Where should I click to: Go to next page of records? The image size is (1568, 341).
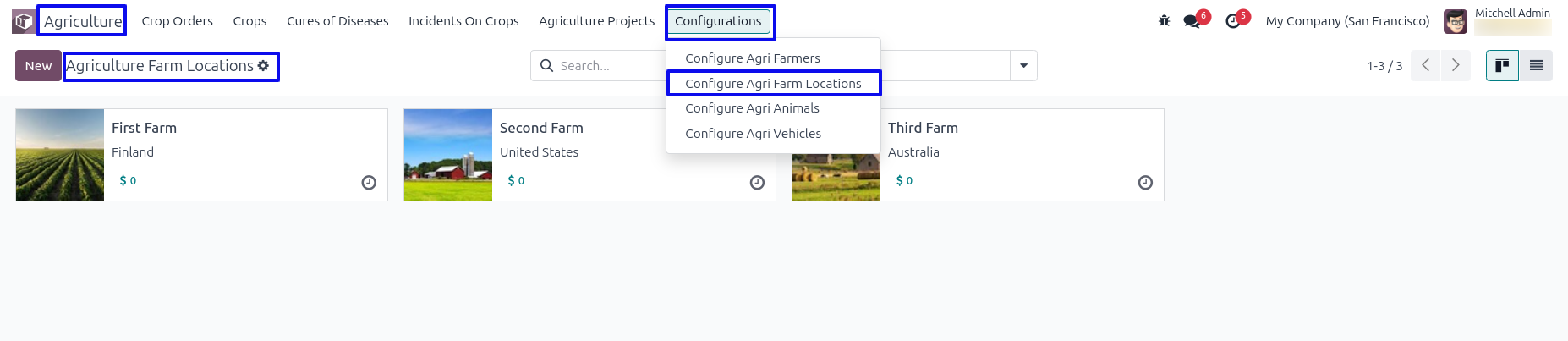pos(1456,66)
